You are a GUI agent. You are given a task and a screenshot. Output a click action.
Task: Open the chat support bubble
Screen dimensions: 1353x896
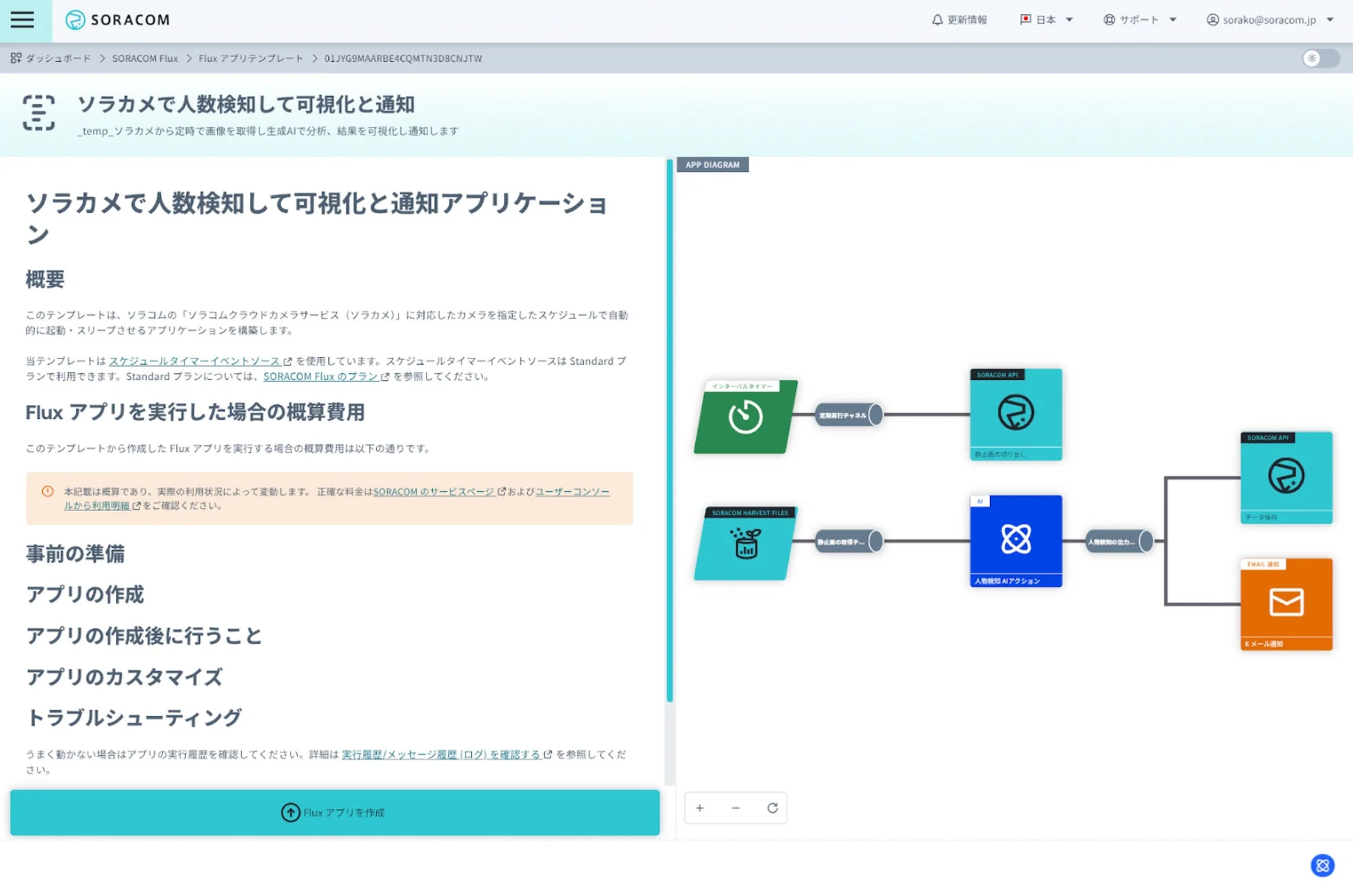[x=1322, y=865]
